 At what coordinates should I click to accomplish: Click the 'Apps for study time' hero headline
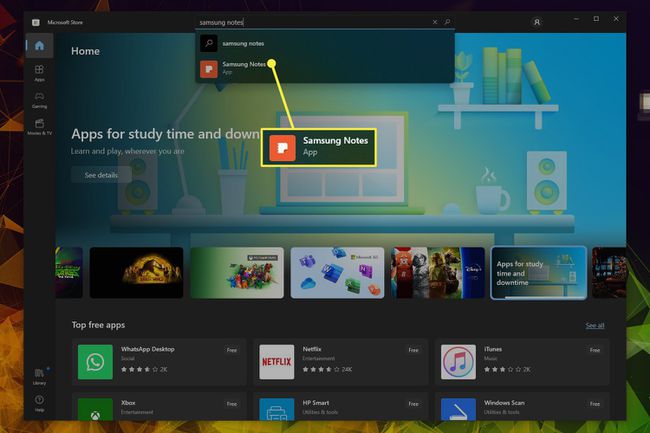[x=166, y=134]
